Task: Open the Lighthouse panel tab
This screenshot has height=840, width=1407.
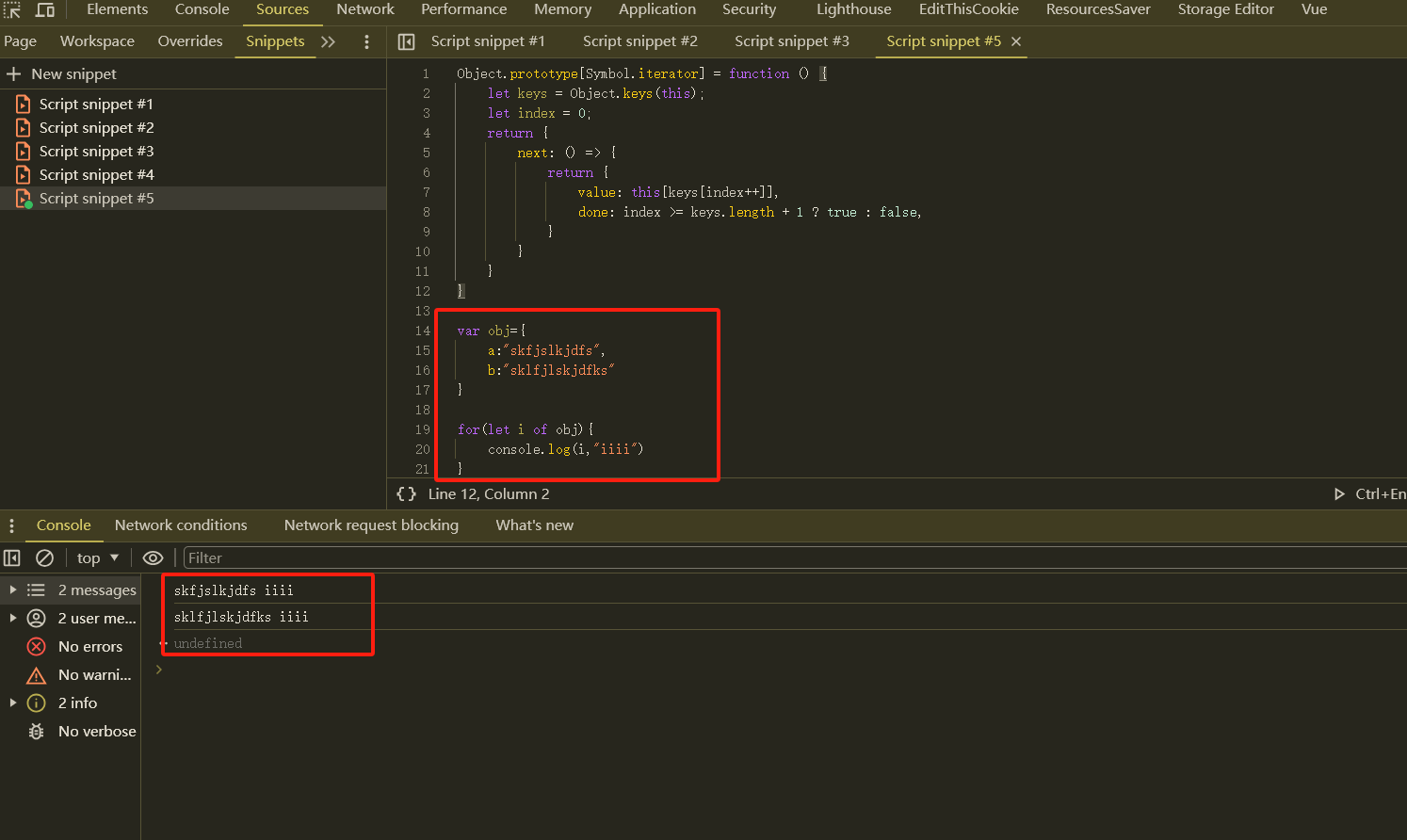Action: click(x=853, y=9)
